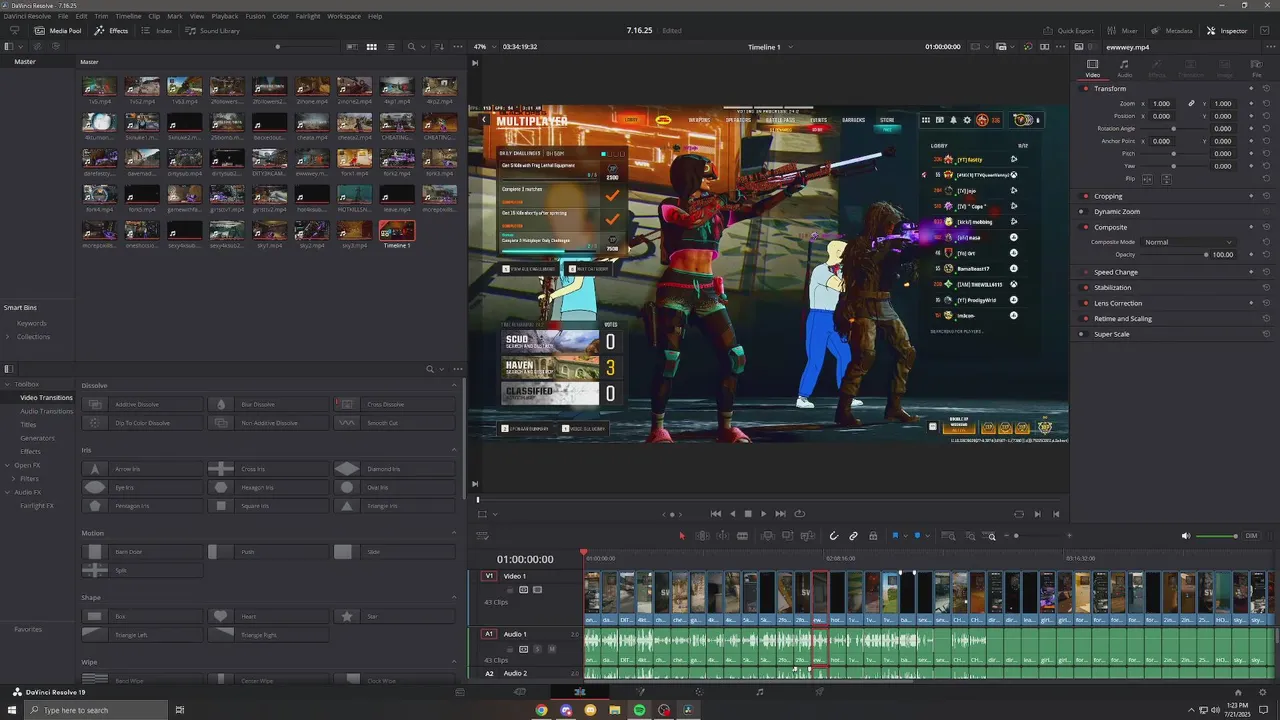1280x720 pixels.
Task: Go to the Color page icon
Action: [700, 692]
